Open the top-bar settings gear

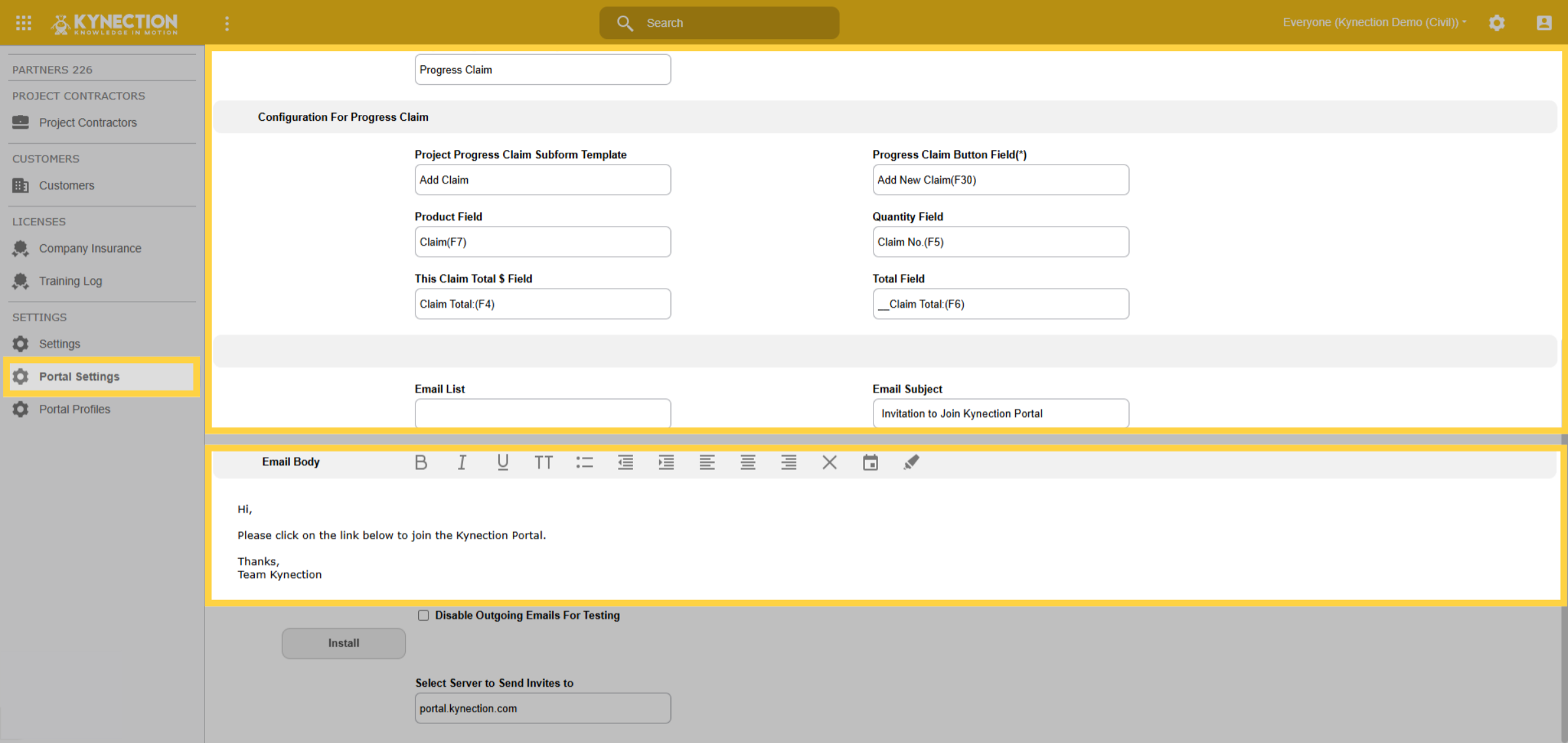[x=1497, y=23]
